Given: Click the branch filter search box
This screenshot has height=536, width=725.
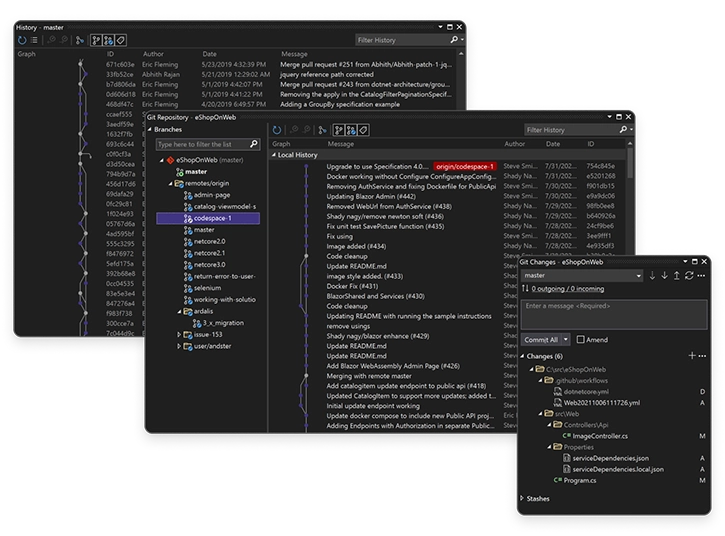Looking at the screenshot, I should (203, 144).
